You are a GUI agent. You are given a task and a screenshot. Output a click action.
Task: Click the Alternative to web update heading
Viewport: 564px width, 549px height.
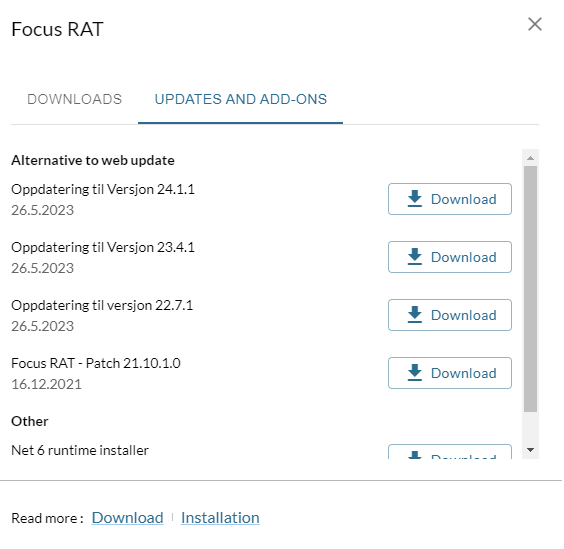[x=93, y=160]
